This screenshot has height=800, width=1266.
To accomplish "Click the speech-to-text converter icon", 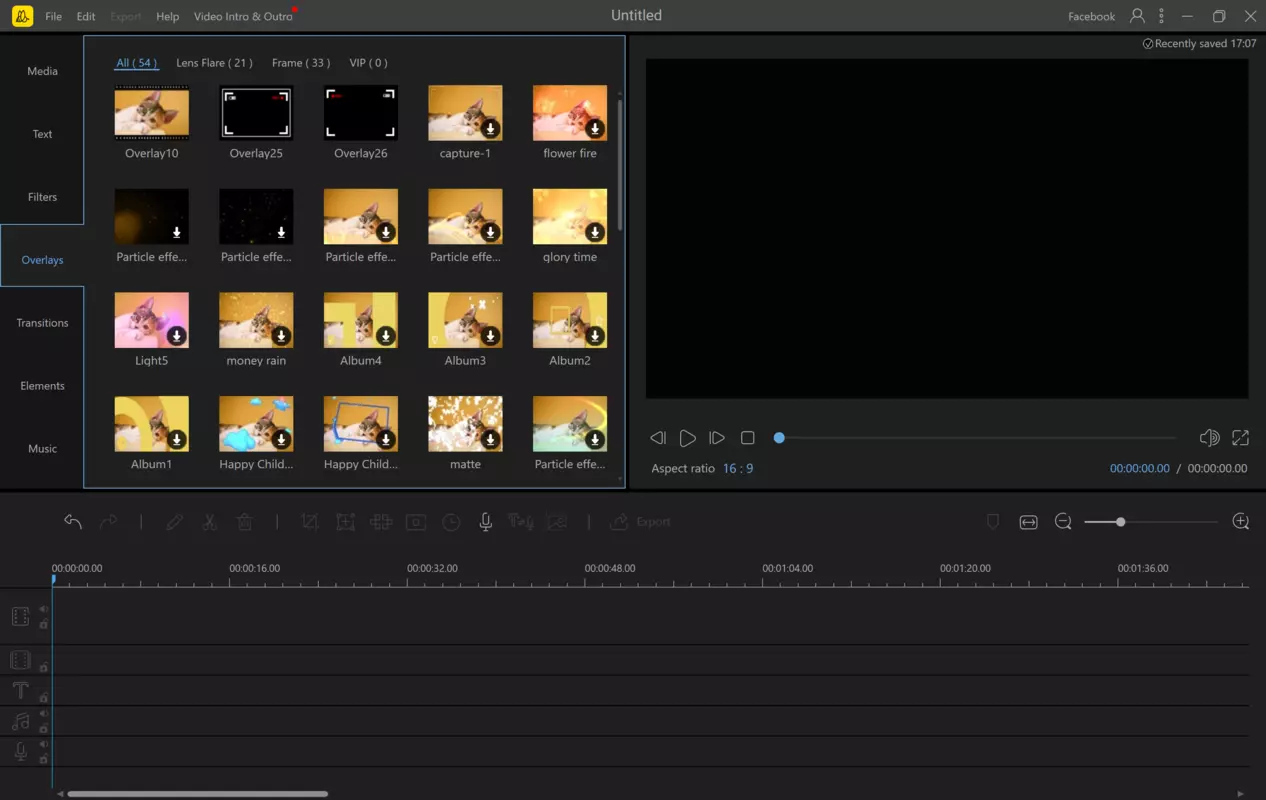I will pyautogui.click(x=520, y=521).
